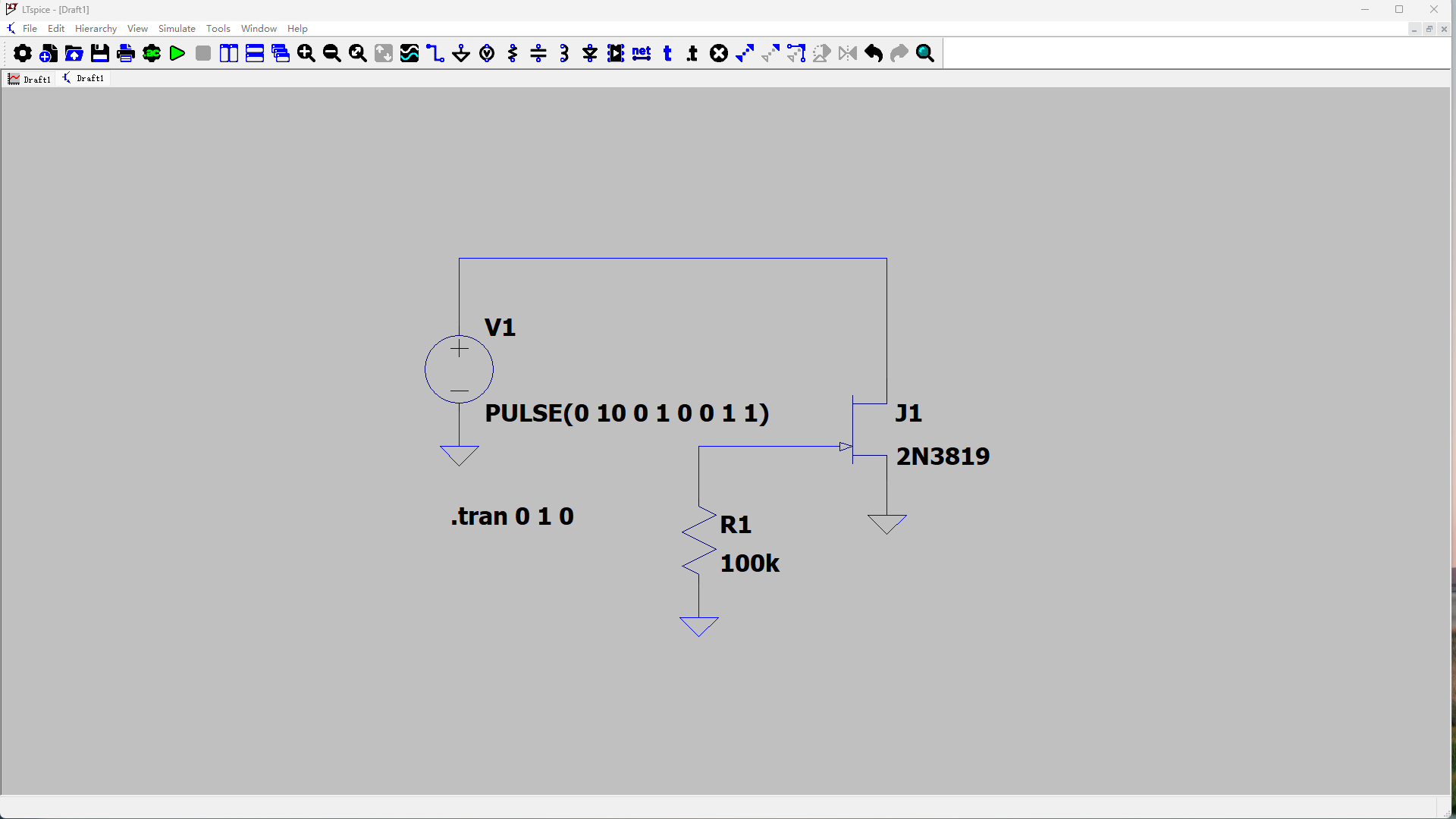Click the PULSE(0 10 0 1 0 0 1 1) value text
Screen dimensions: 1456x819
tap(627, 413)
